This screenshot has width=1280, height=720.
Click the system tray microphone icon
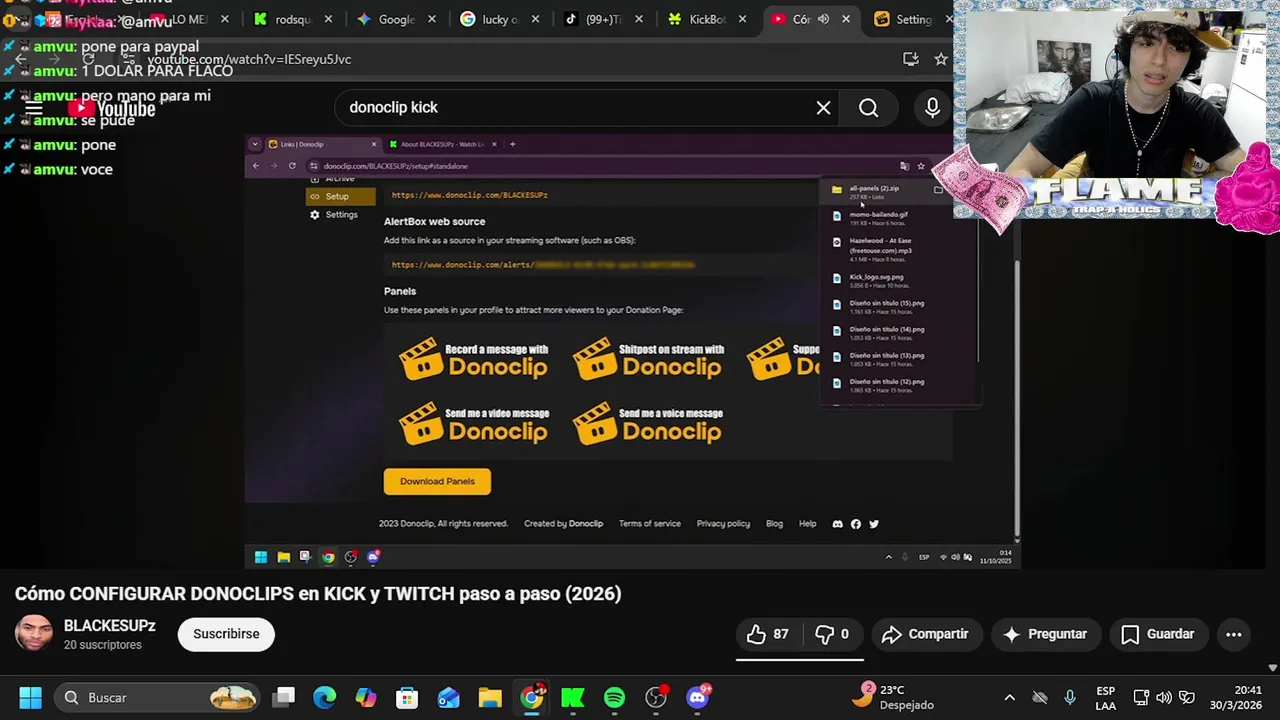[x=1070, y=697]
